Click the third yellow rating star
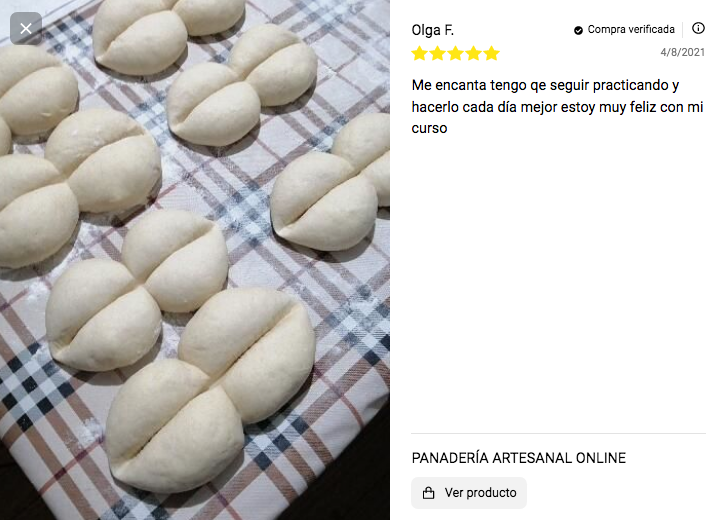Viewport: 724px width, 520px height. click(455, 54)
